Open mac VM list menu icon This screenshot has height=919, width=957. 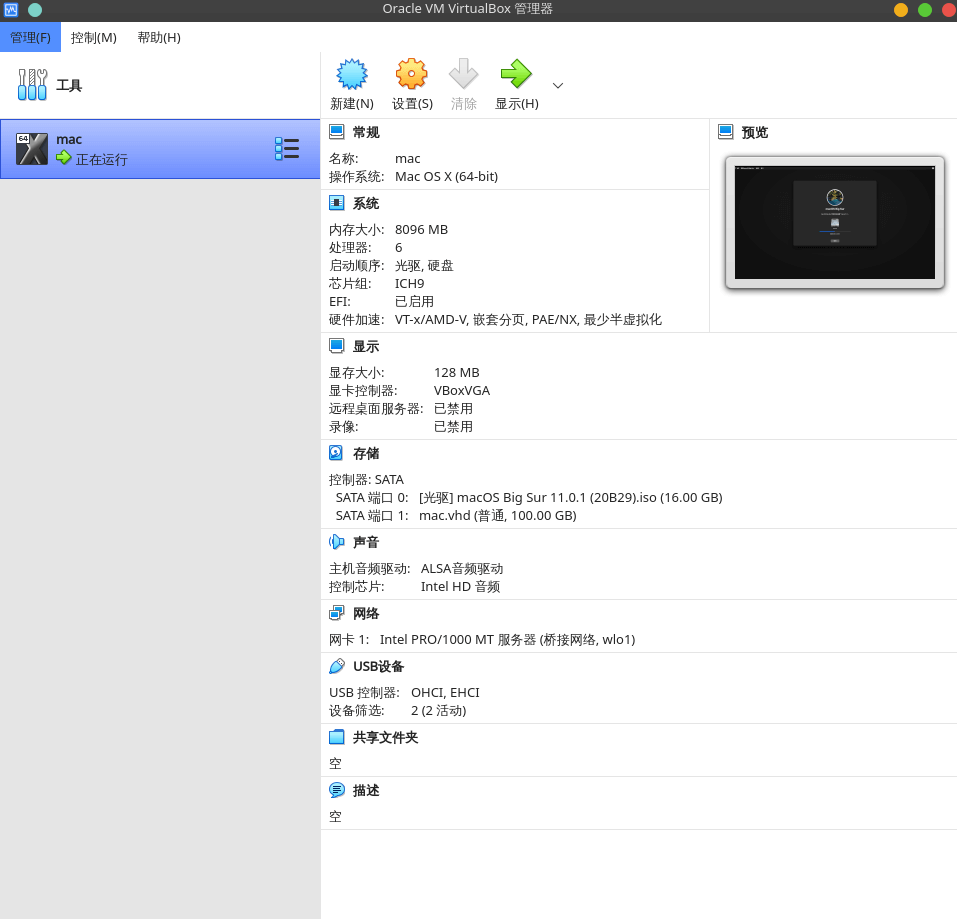pyautogui.click(x=287, y=149)
